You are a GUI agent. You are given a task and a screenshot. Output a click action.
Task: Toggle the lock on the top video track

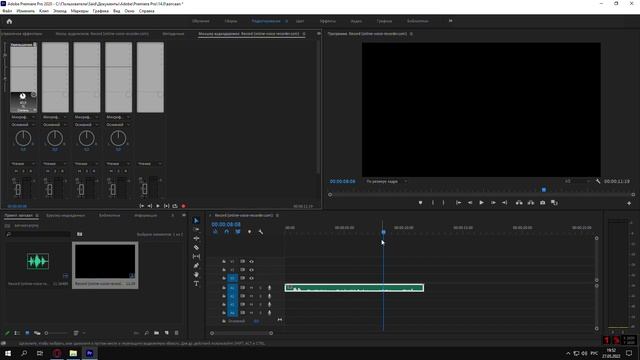click(224, 261)
